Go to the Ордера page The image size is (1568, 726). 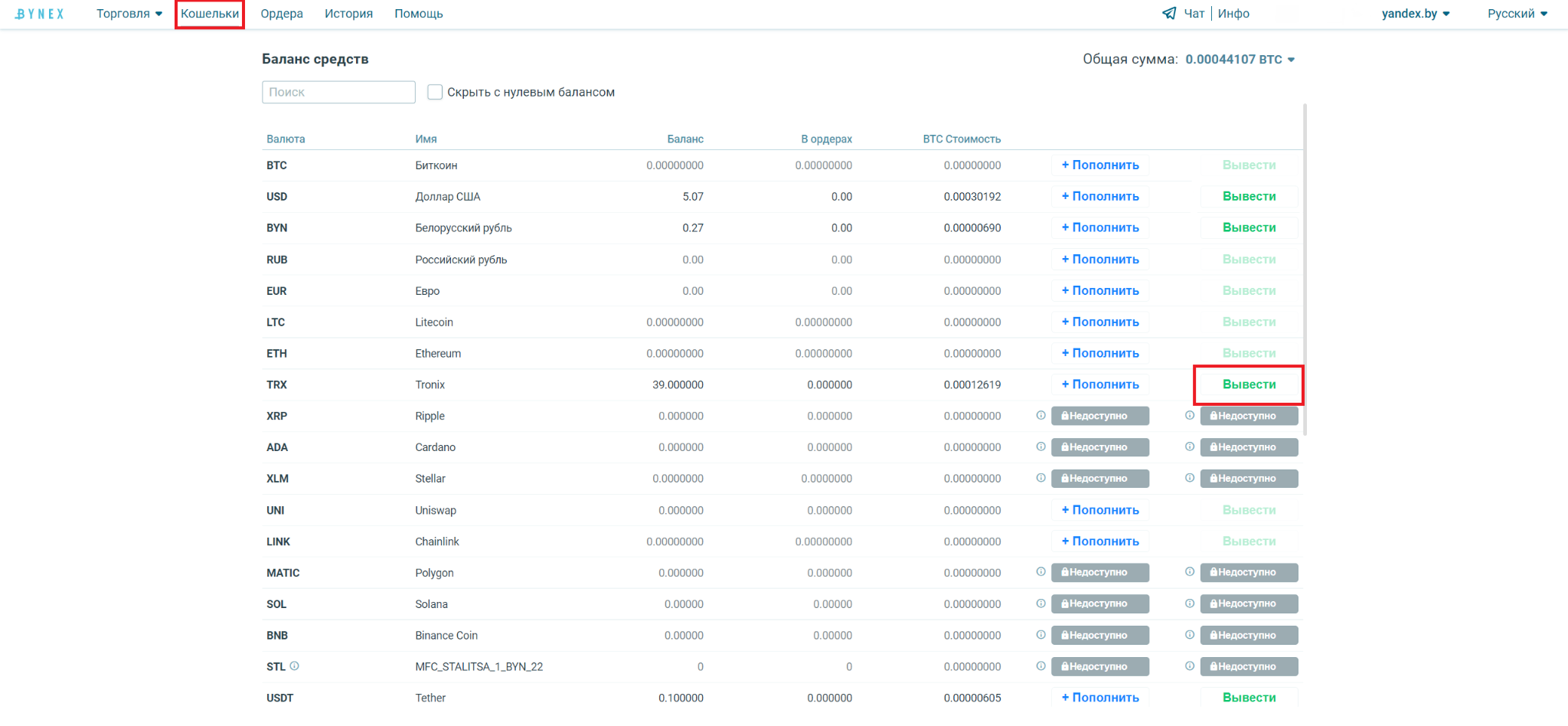pyautogui.click(x=282, y=14)
